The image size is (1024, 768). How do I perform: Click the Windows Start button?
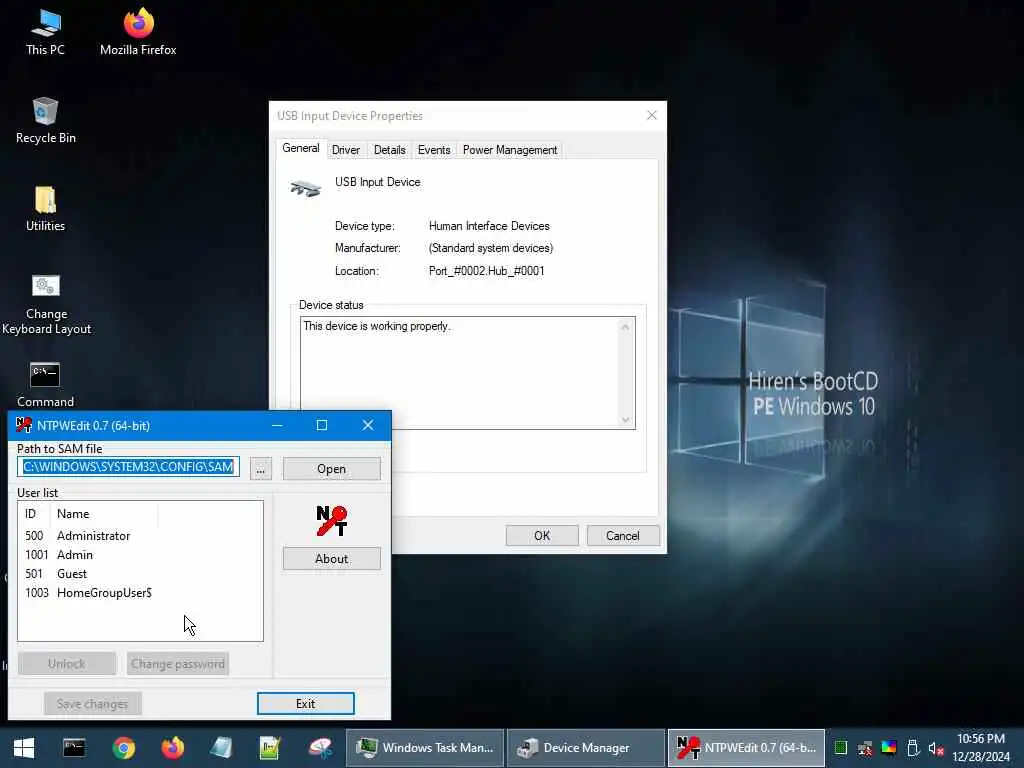24,748
